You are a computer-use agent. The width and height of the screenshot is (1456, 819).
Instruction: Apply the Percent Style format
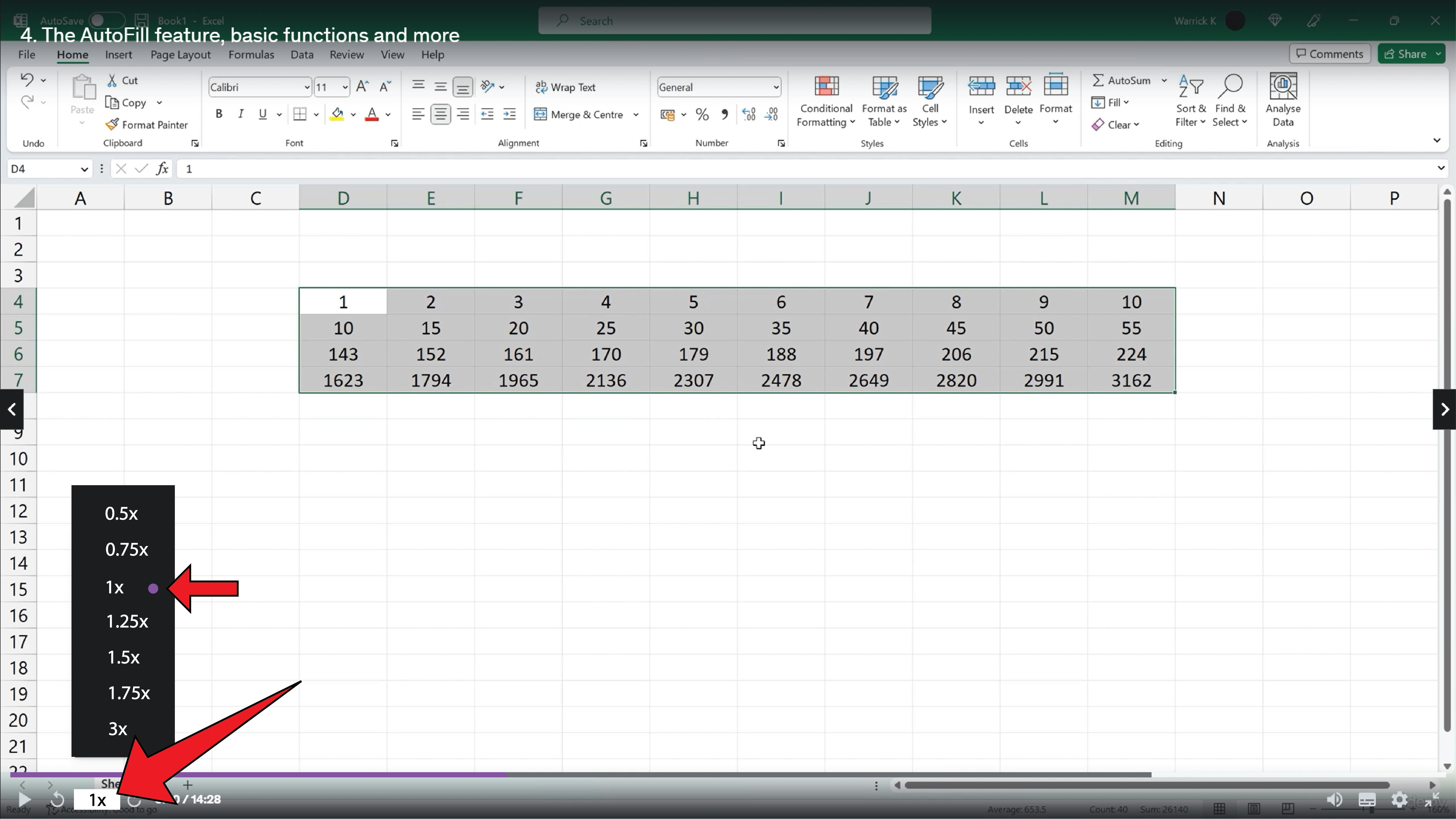702,115
